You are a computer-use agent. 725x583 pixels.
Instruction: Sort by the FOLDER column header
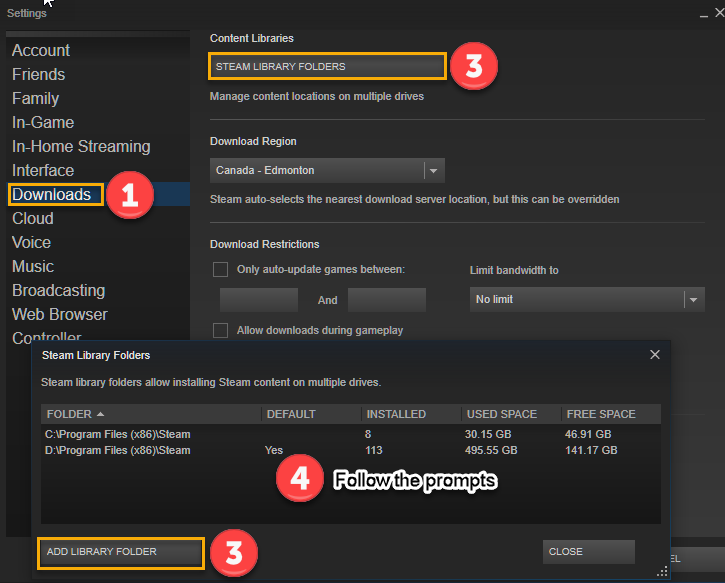click(151, 414)
